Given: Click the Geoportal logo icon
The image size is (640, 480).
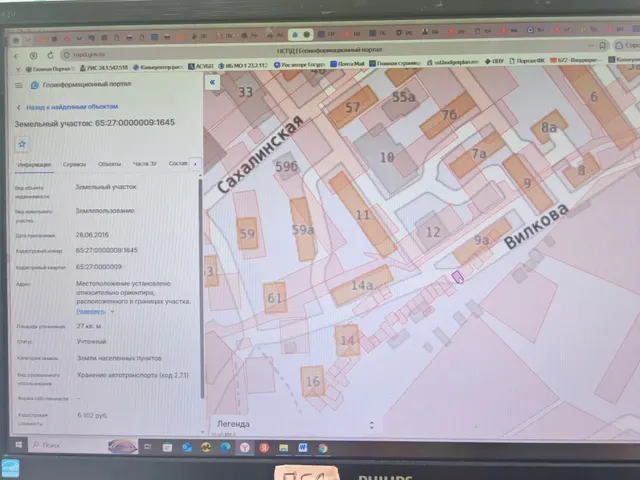Looking at the screenshot, I should coord(35,85).
